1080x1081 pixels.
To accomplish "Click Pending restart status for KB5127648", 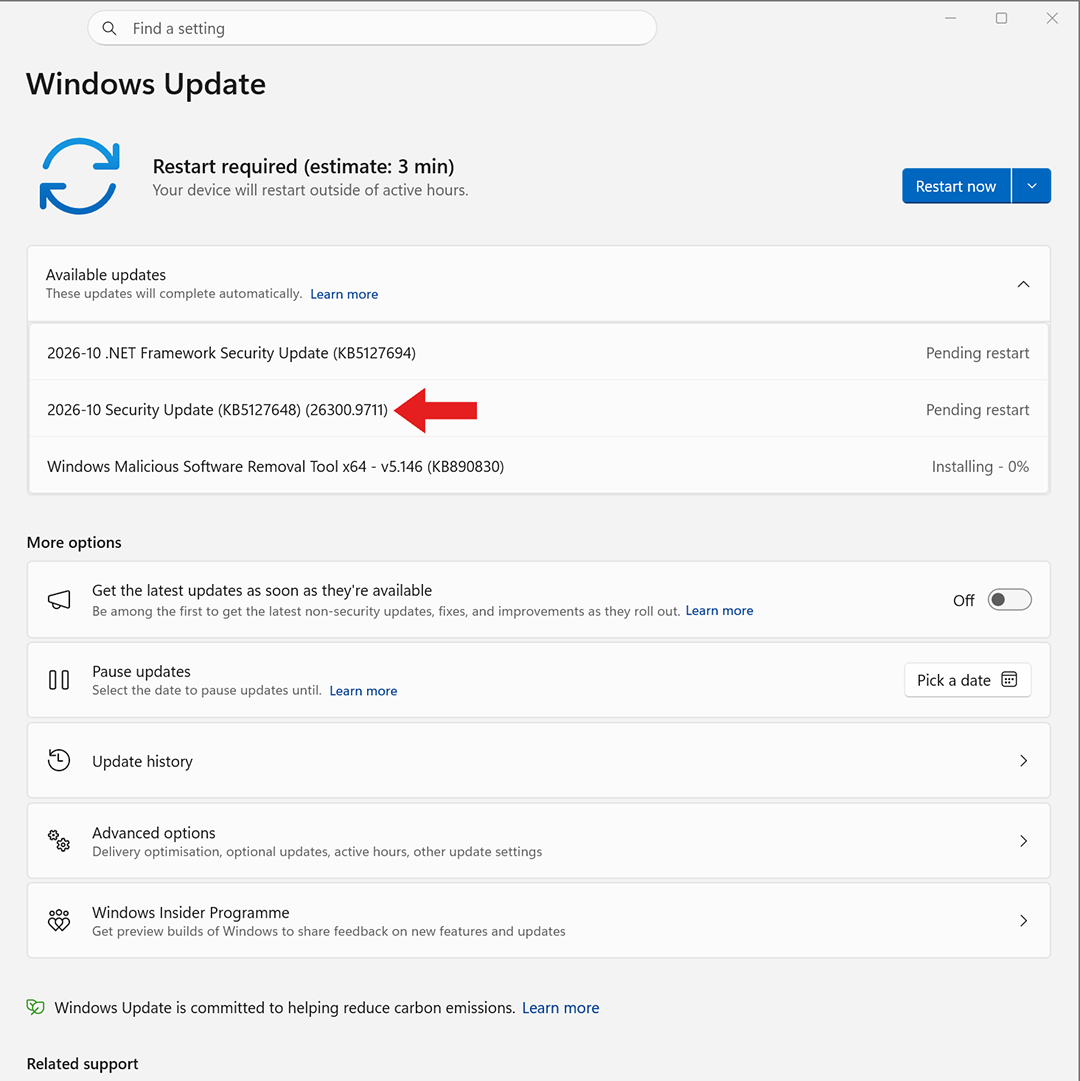I will pos(977,410).
